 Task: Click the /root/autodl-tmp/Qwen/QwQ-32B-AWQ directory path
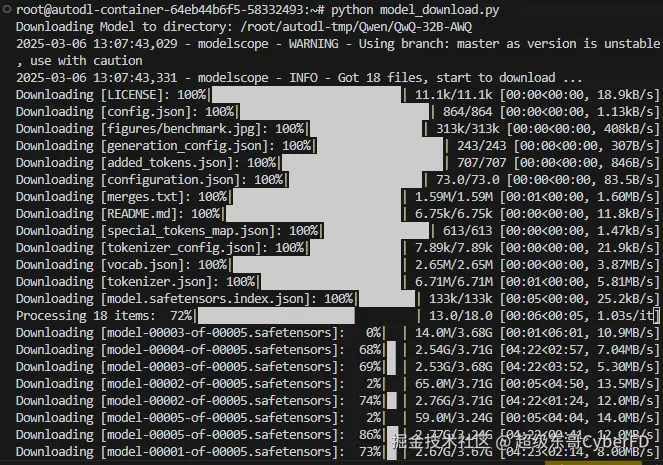point(356,27)
